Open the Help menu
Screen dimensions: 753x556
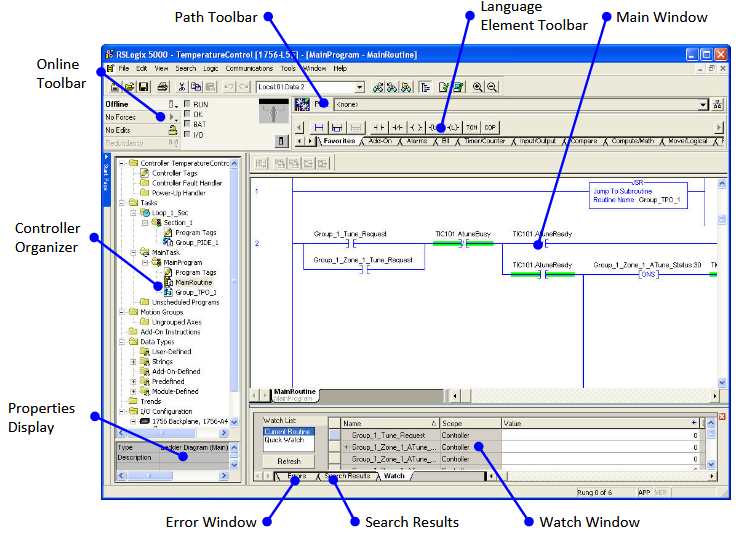point(340,69)
